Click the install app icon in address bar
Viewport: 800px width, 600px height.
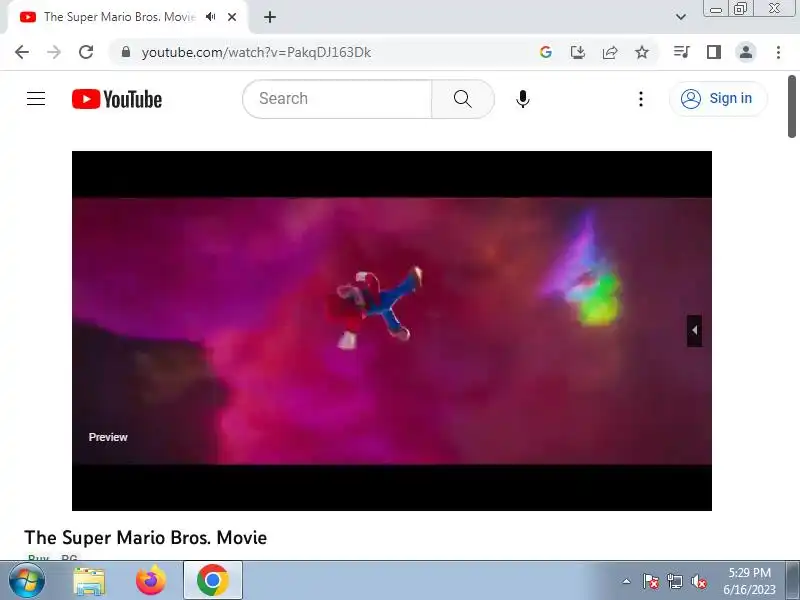click(x=578, y=52)
